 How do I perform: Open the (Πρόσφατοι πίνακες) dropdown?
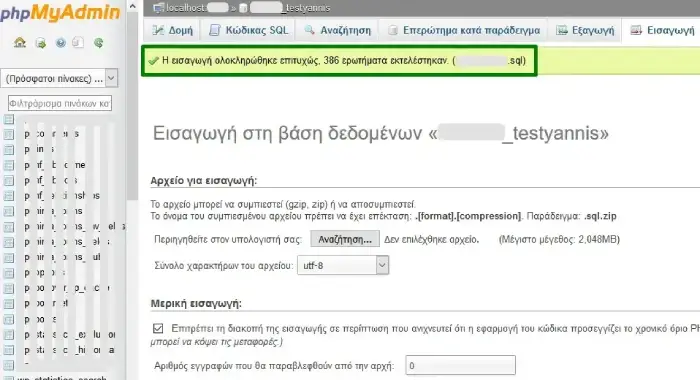59,79
